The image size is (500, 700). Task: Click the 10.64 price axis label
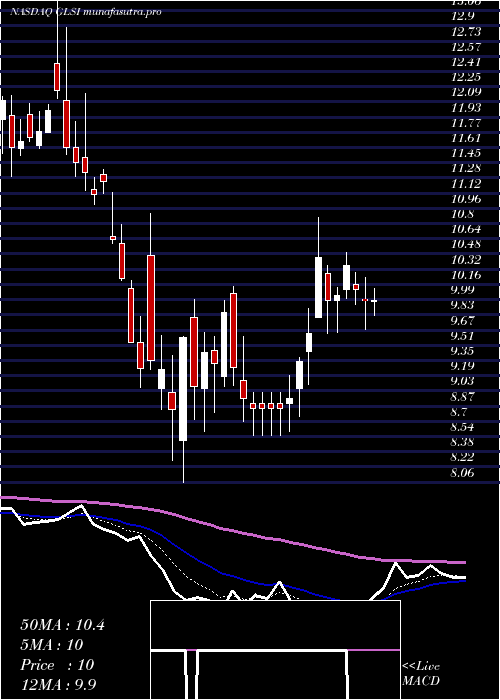click(x=466, y=229)
